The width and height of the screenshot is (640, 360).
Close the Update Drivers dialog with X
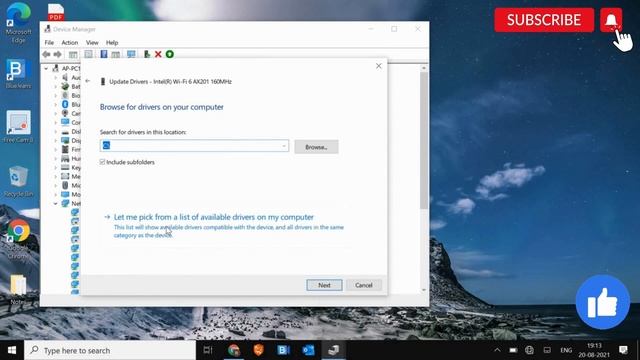(x=379, y=66)
